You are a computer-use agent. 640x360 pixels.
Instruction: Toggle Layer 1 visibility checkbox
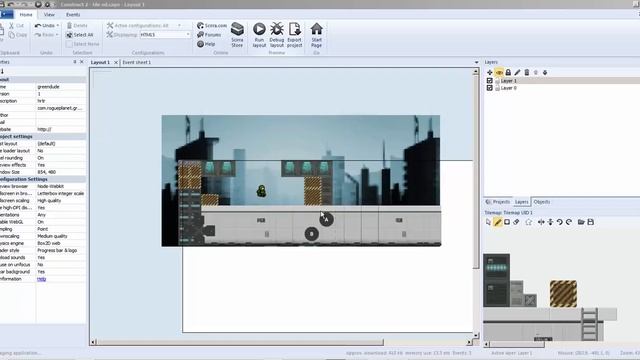click(489, 81)
